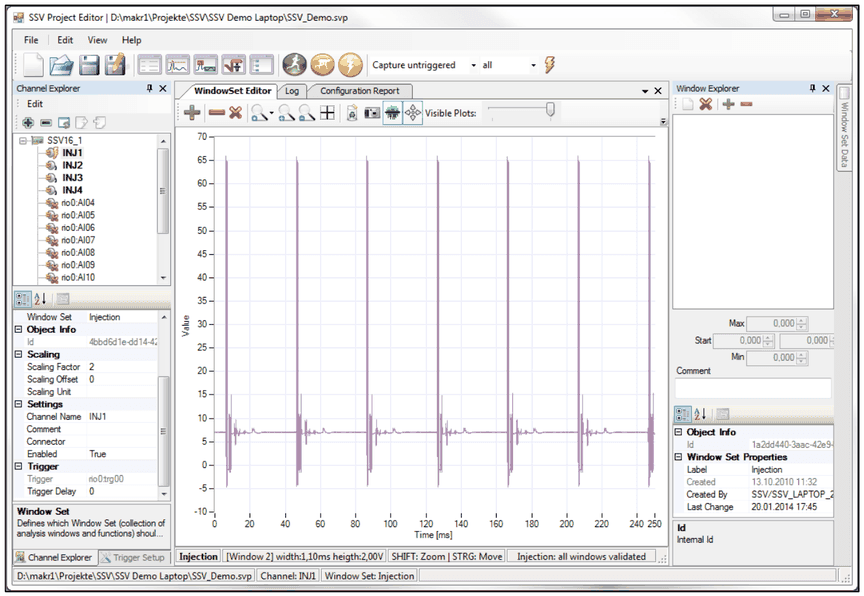The height and width of the screenshot is (596, 864).
Task: Add channel in Channel Explorer toolbar
Action: click(x=28, y=122)
